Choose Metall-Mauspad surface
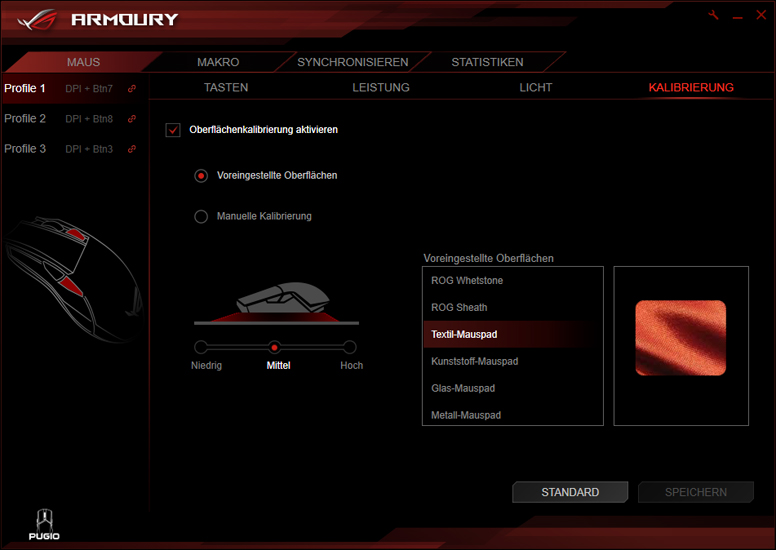Screen dimensions: 776x550 [513, 415]
